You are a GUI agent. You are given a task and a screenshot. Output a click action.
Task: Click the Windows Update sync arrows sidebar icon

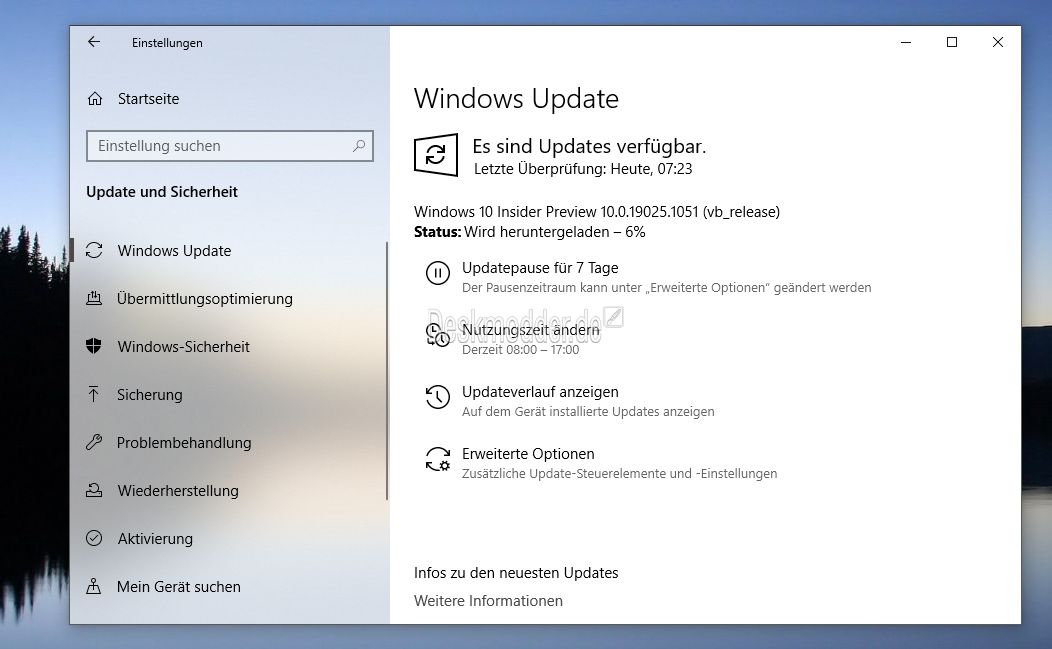click(94, 250)
